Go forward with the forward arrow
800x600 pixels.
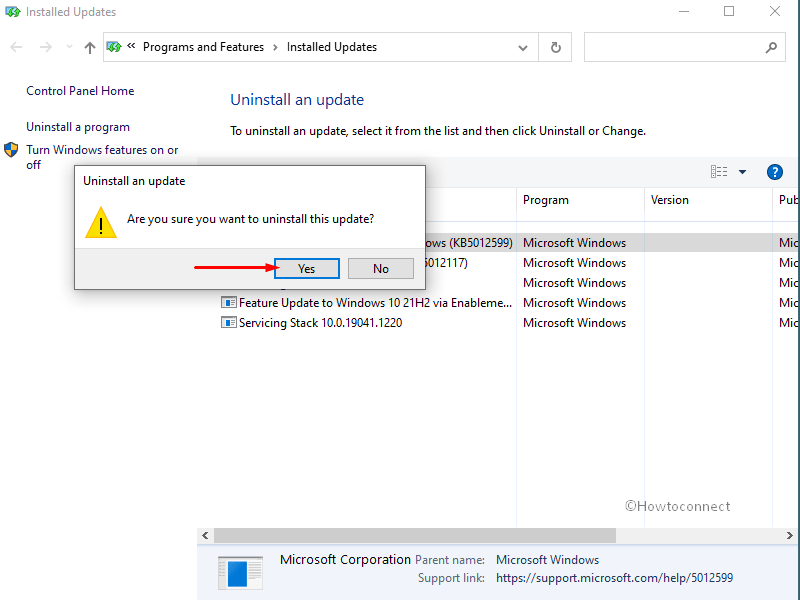46,47
